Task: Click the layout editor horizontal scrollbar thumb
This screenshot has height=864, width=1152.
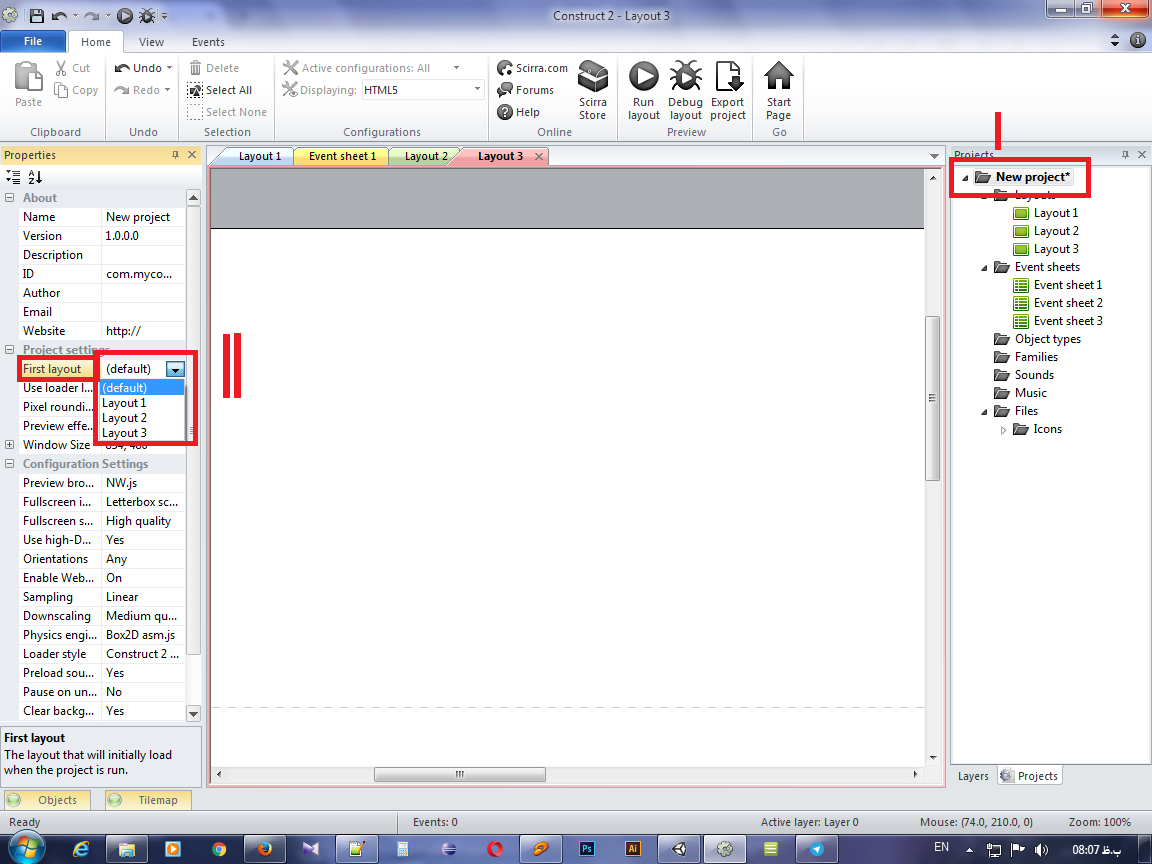Action: pos(460,774)
